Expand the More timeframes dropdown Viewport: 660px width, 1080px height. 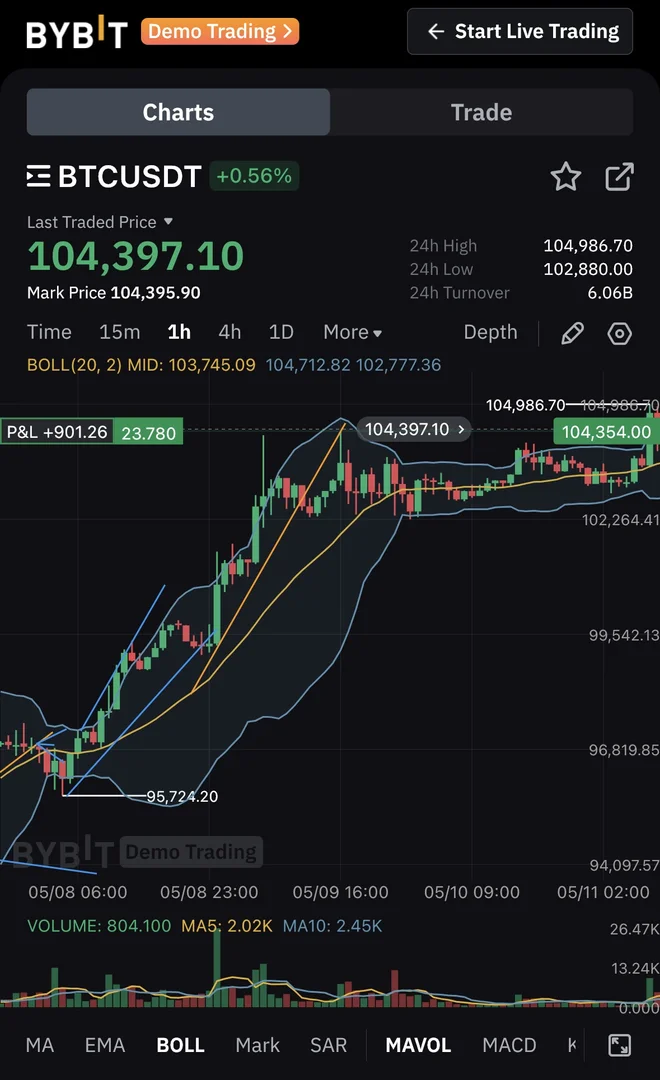coord(352,332)
